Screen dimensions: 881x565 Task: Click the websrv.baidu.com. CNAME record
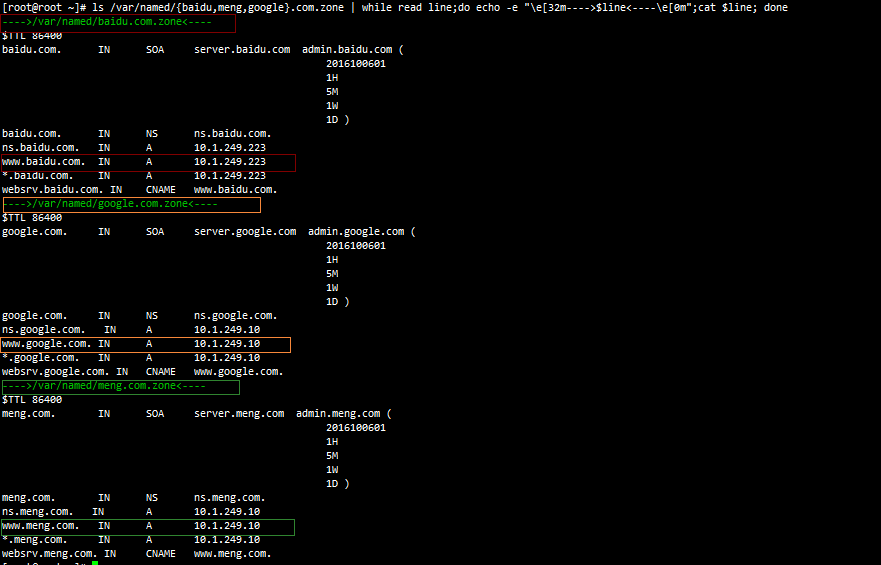[140, 190]
